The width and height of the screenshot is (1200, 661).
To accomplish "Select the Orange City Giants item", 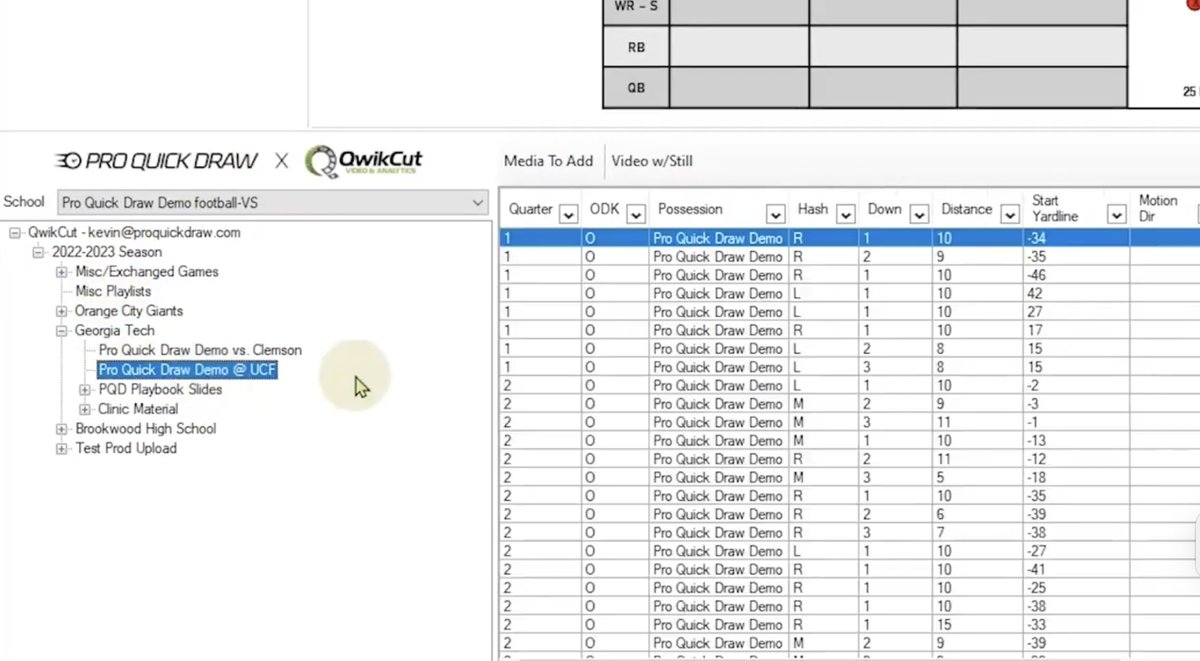I will (129, 311).
